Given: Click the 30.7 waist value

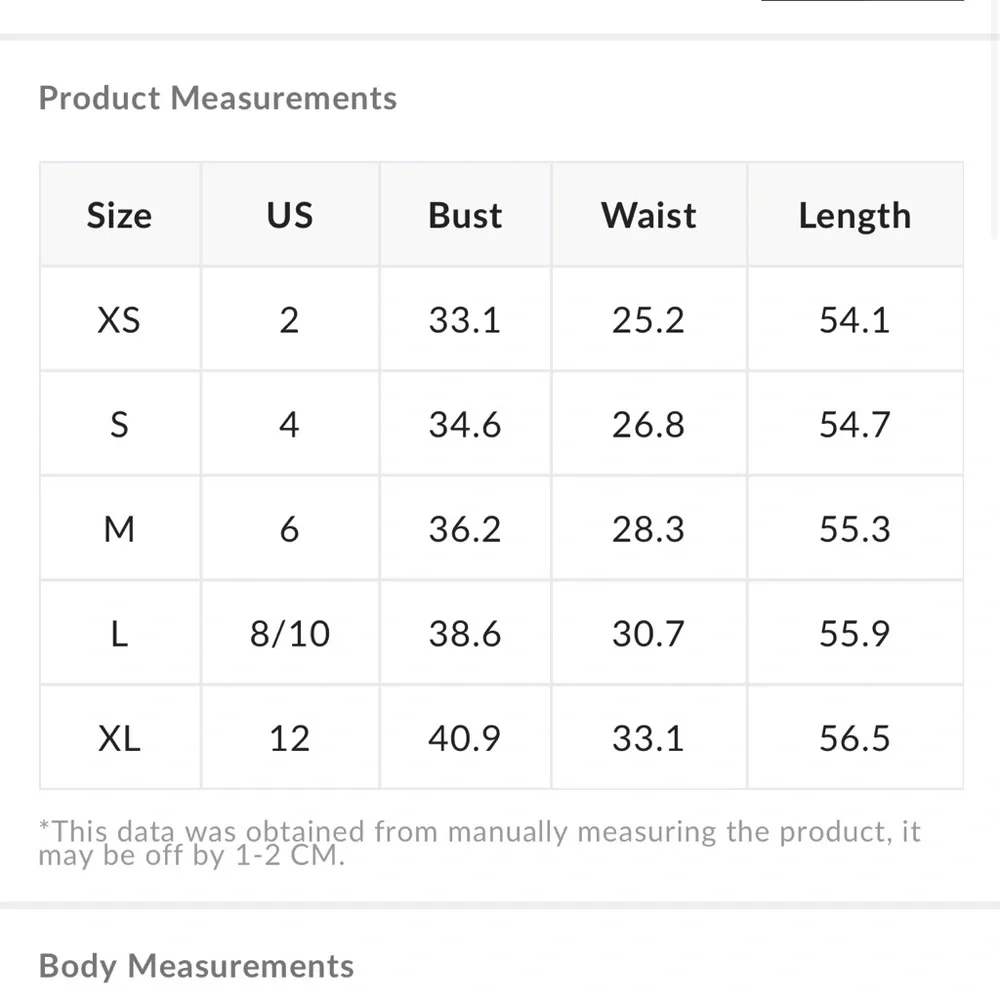Looking at the screenshot, I should 648,634.
